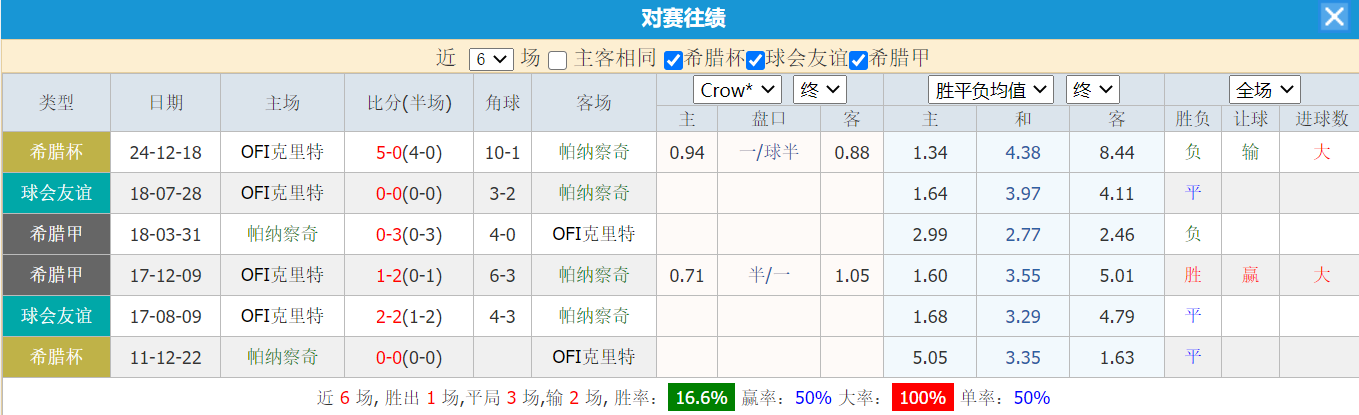Click home team OFI克里特 in 24-12-18 row

pyautogui.click(x=282, y=153)
